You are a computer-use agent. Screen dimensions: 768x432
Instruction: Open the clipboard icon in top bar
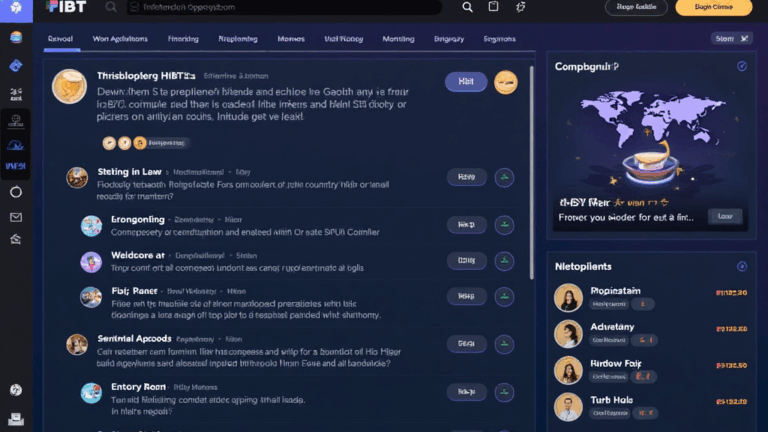pos(493,6)
